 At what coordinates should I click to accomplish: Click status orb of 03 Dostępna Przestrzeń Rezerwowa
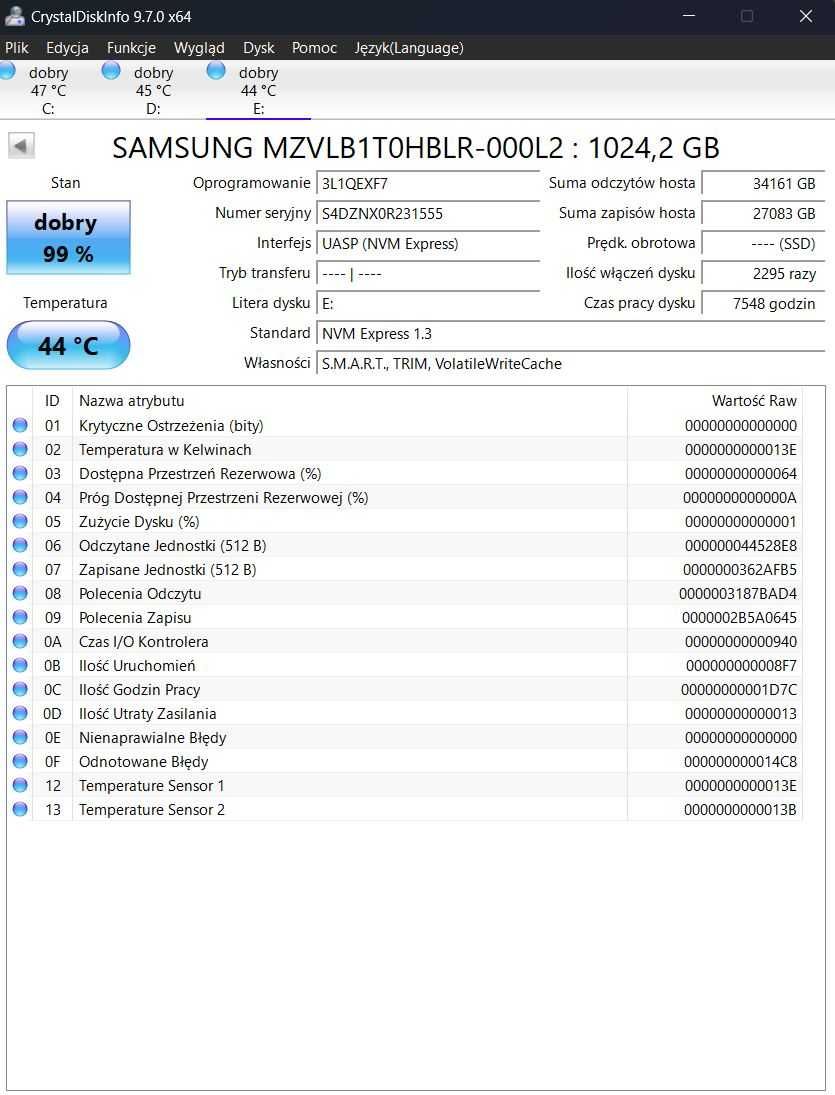pyautogui.click(x=20, y=473)
